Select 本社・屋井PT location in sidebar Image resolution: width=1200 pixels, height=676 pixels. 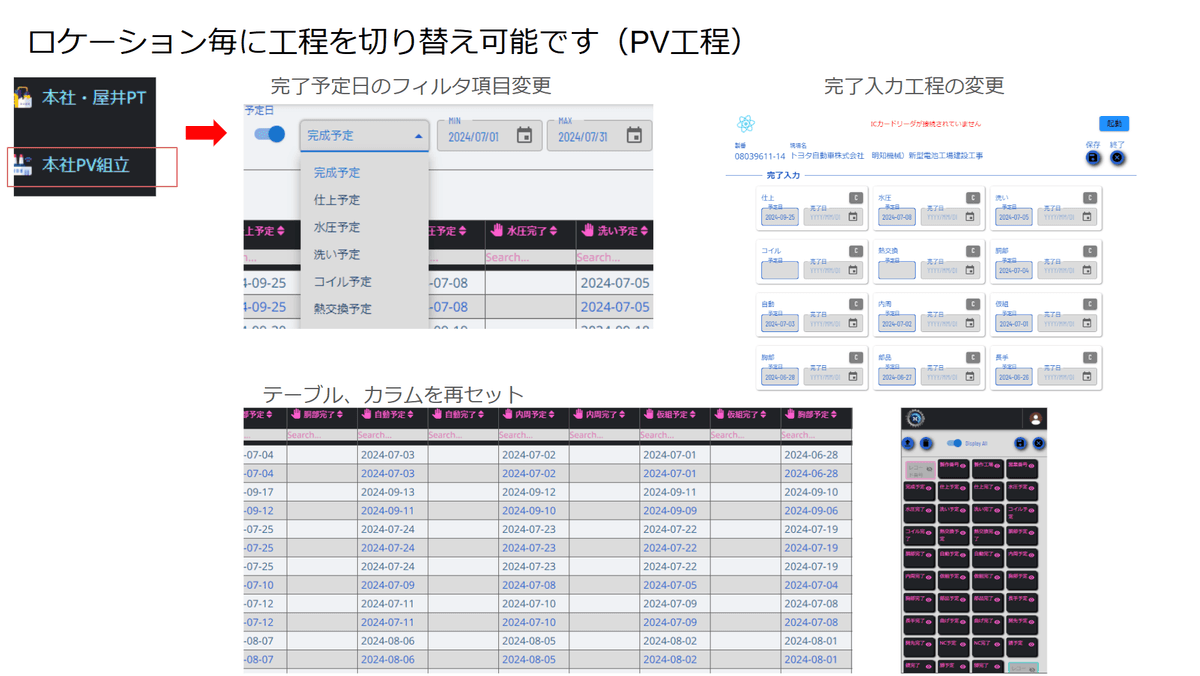(93, 98)
